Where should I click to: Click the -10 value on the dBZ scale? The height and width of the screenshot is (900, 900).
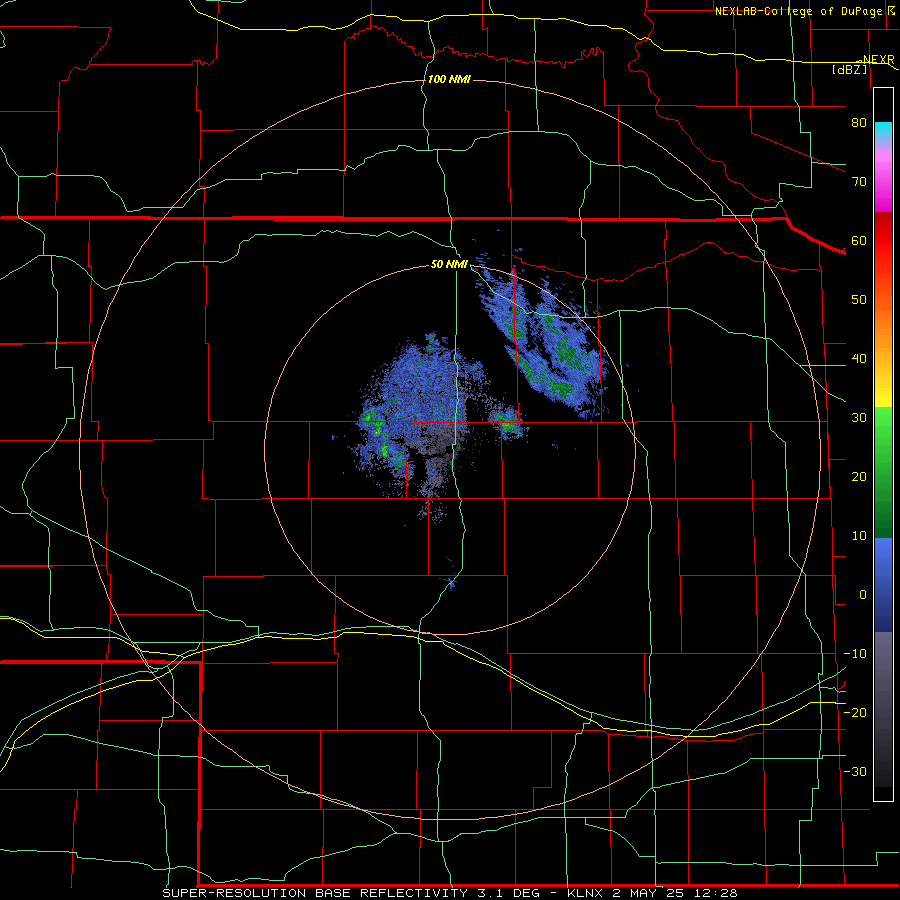point(855,654)
